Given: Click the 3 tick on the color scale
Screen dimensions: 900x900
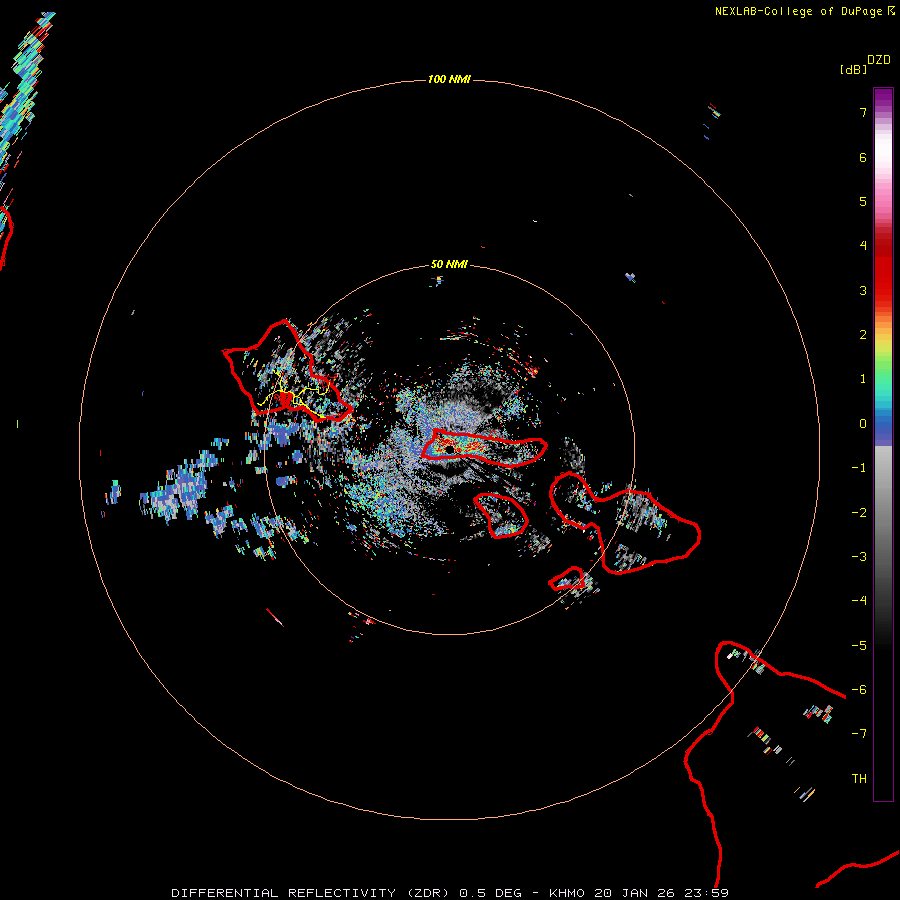Looking at the screenshot, I should [x=863, y=290].
